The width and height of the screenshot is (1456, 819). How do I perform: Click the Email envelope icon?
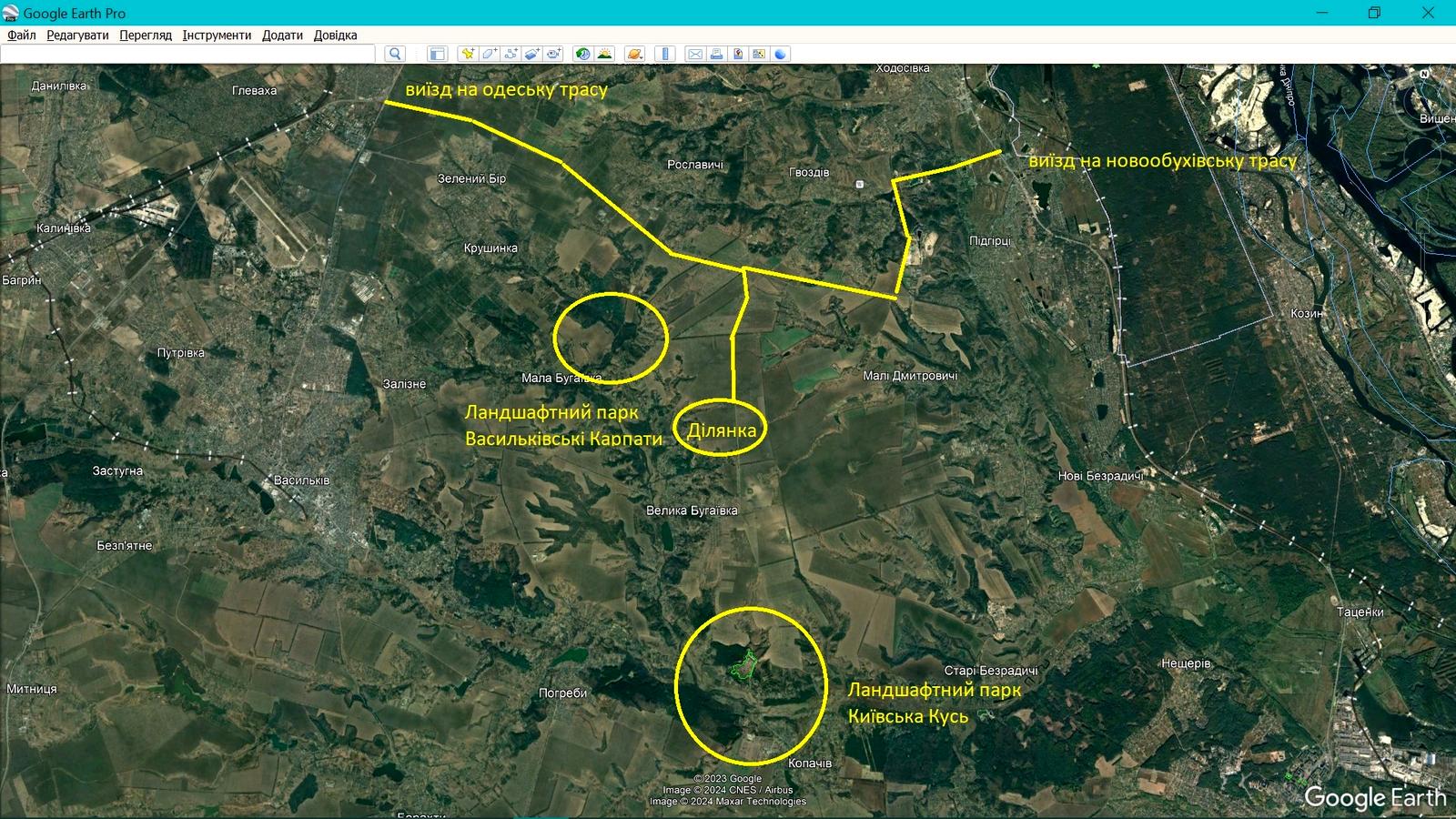[695, 54]
